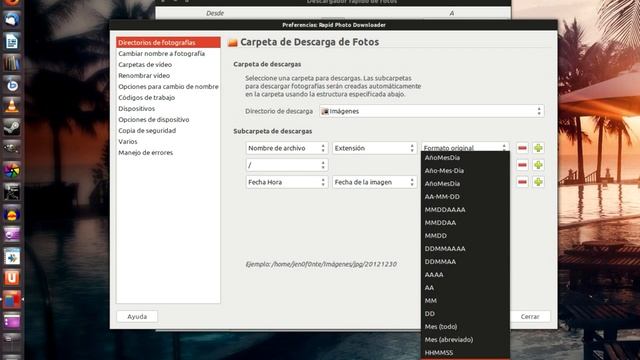Open the bookshelf library app in dock
This screenshot has width=640, height=360.
(11, 63)
